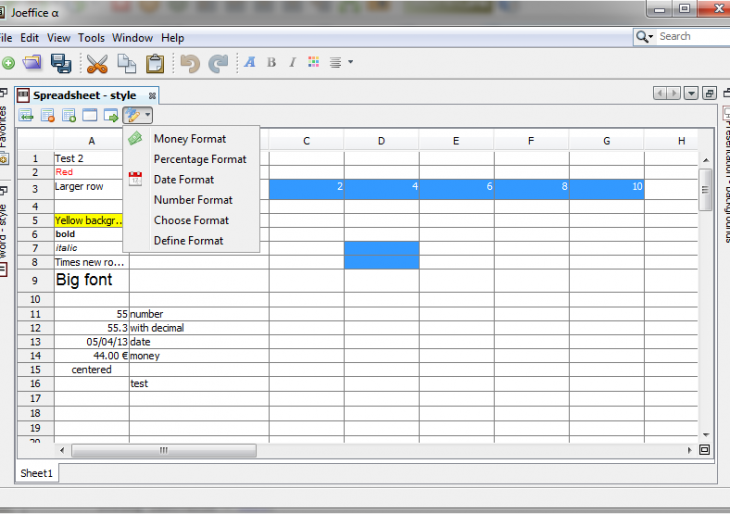Click the window-shaped spreadsheet toolbar icon
Viewport: 730px width, 514px height.
pos(89,115)
